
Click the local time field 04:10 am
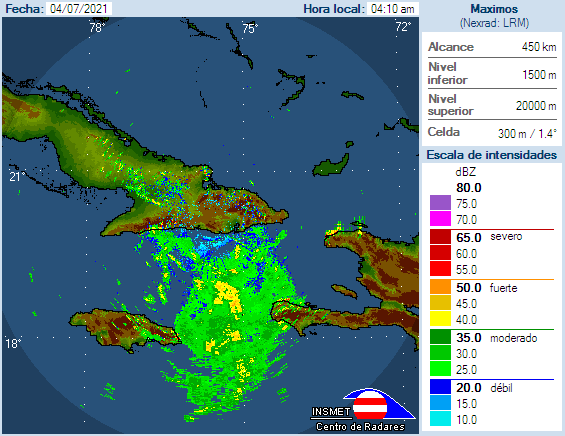pyautogui.click(x=392, y=9)
